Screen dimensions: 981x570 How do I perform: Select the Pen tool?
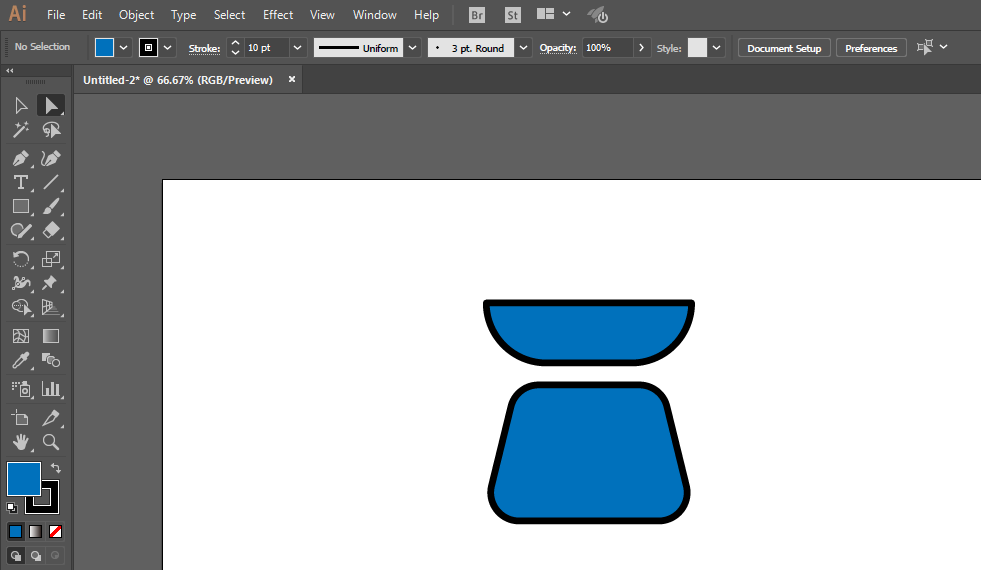click(x=21, y=158)
